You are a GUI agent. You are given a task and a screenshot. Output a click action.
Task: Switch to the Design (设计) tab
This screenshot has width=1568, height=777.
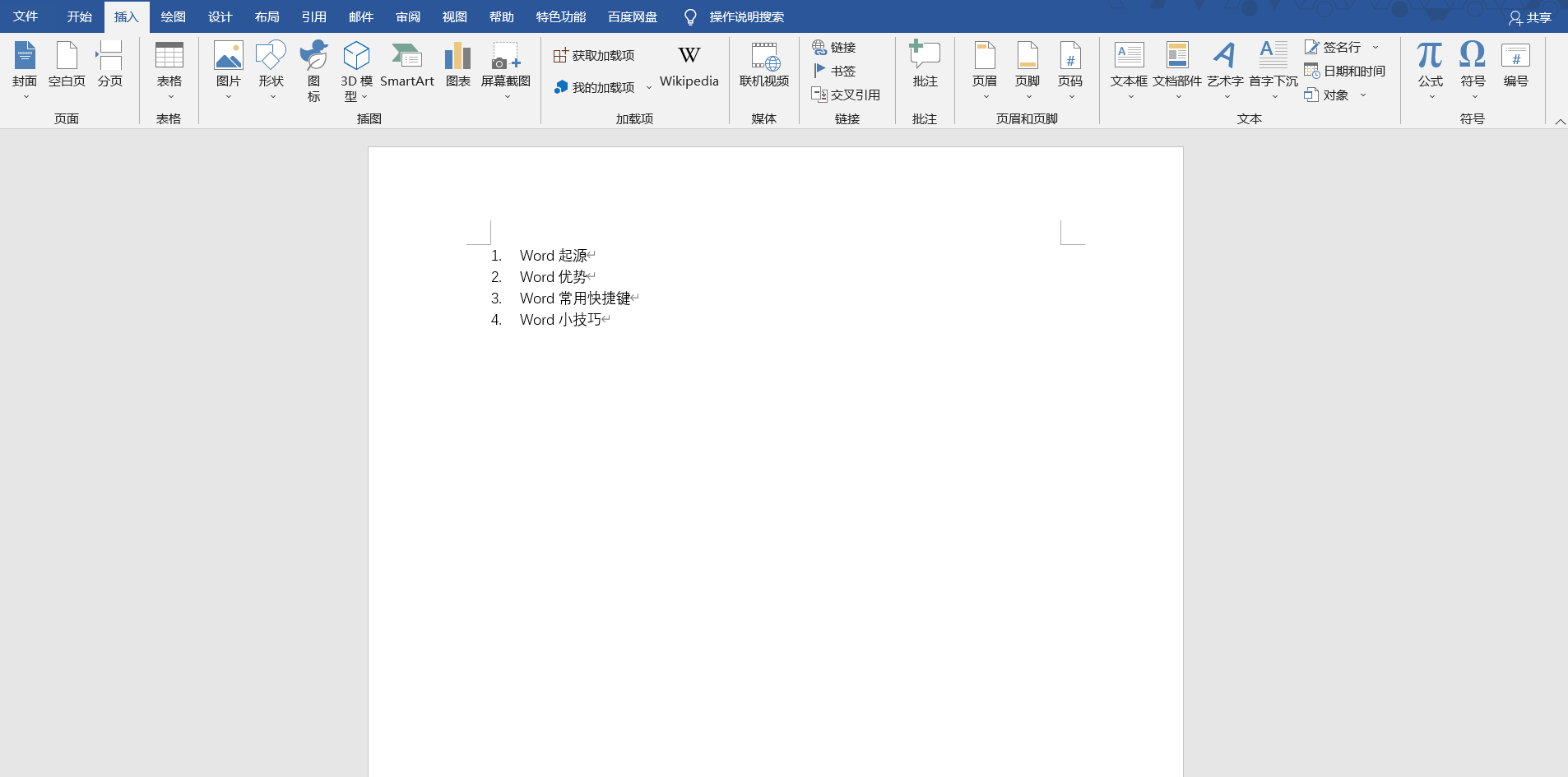point(220,16)
